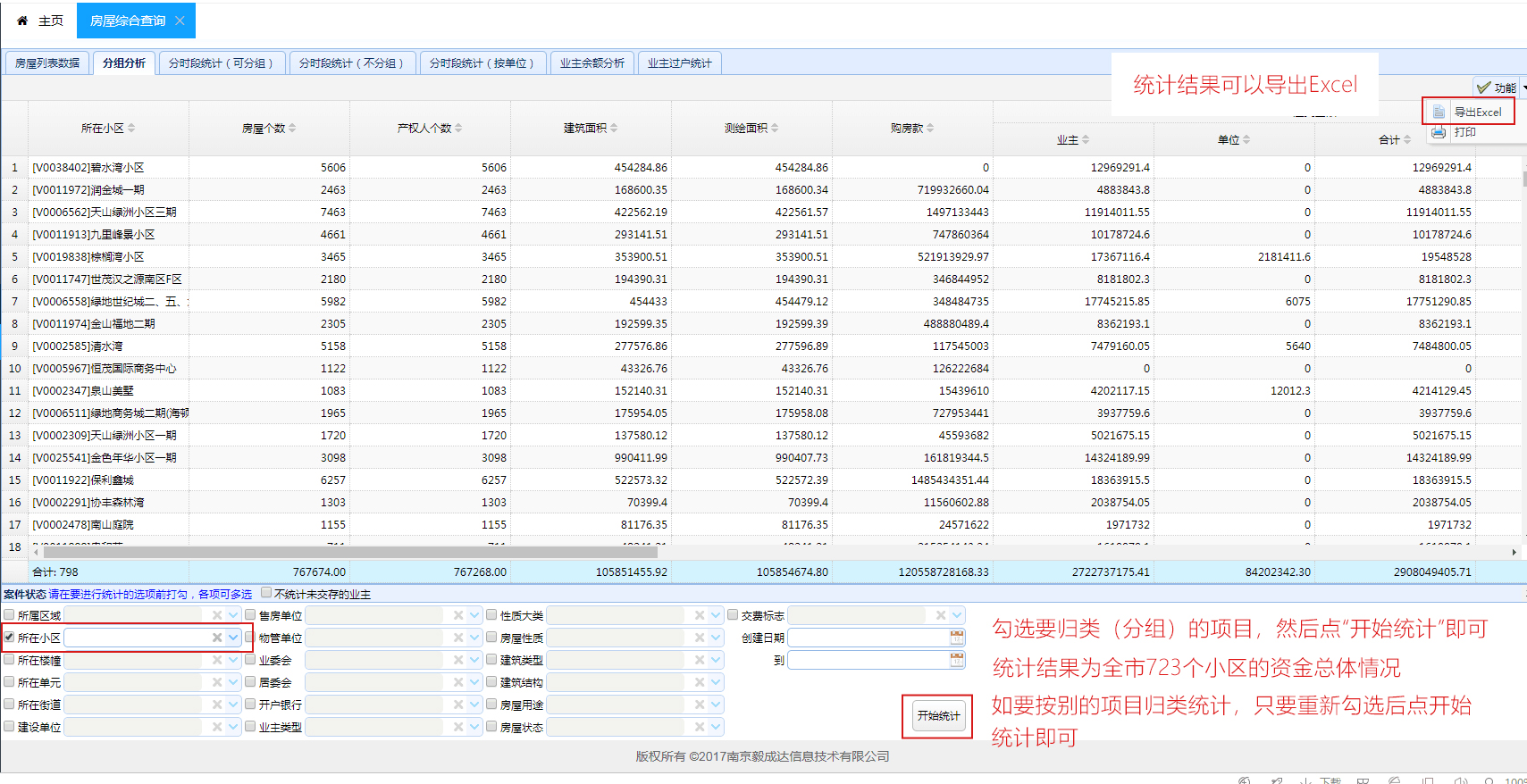
Task: Click the 导出Excel document icon
Action: 1439,112
